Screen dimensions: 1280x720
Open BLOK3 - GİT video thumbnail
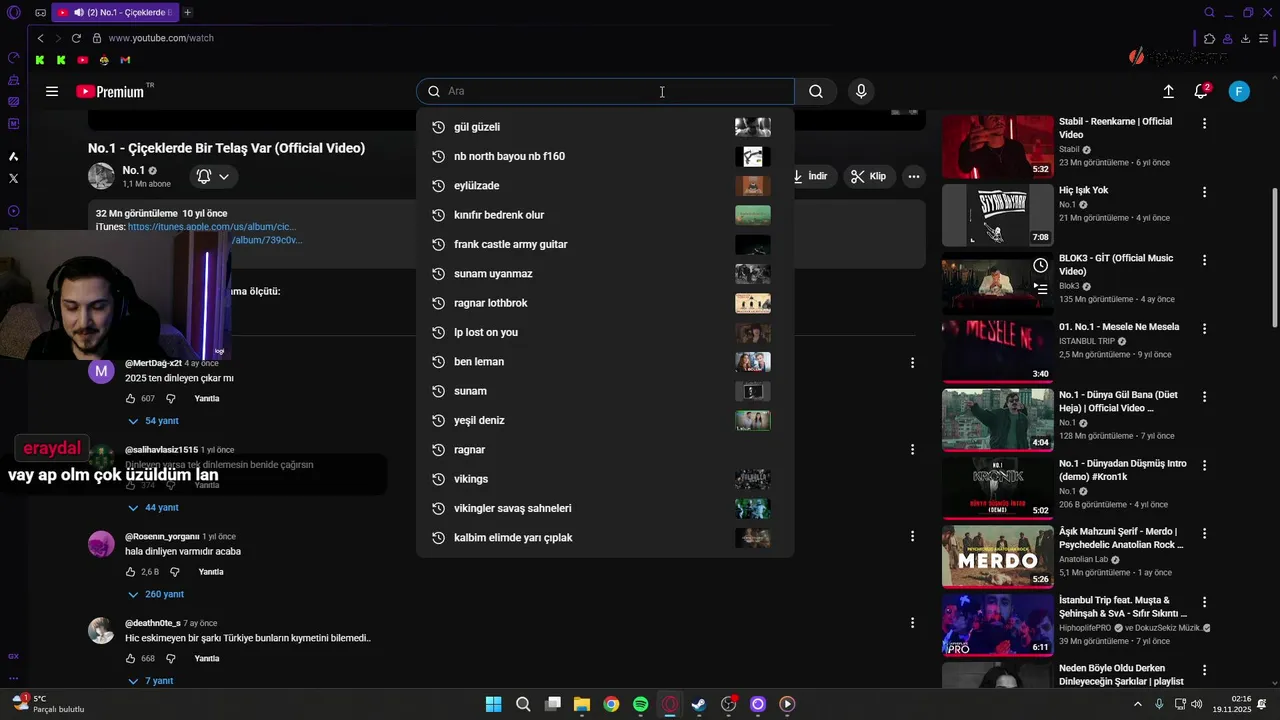997,283
